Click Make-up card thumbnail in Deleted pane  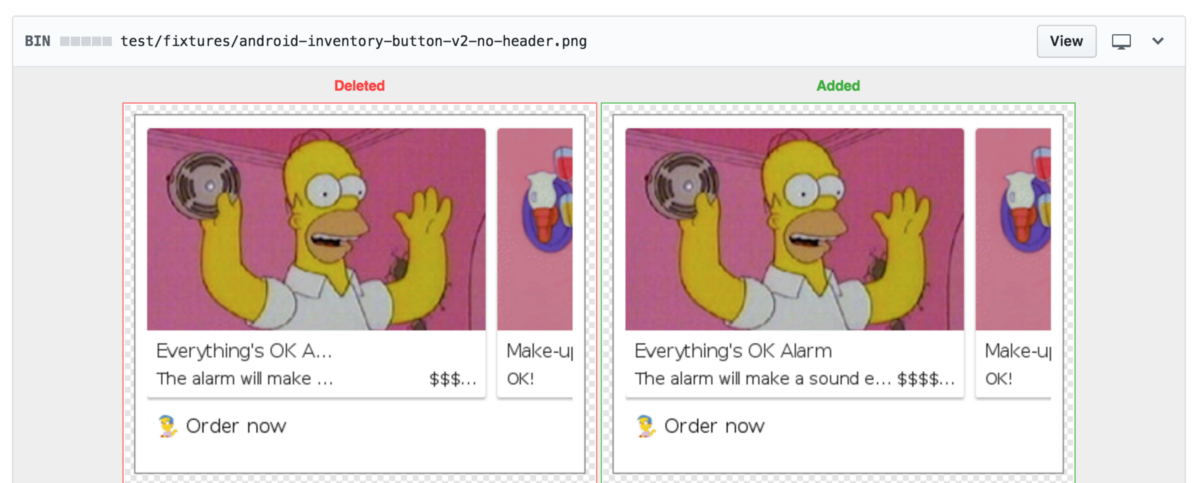tap(535, 229)
